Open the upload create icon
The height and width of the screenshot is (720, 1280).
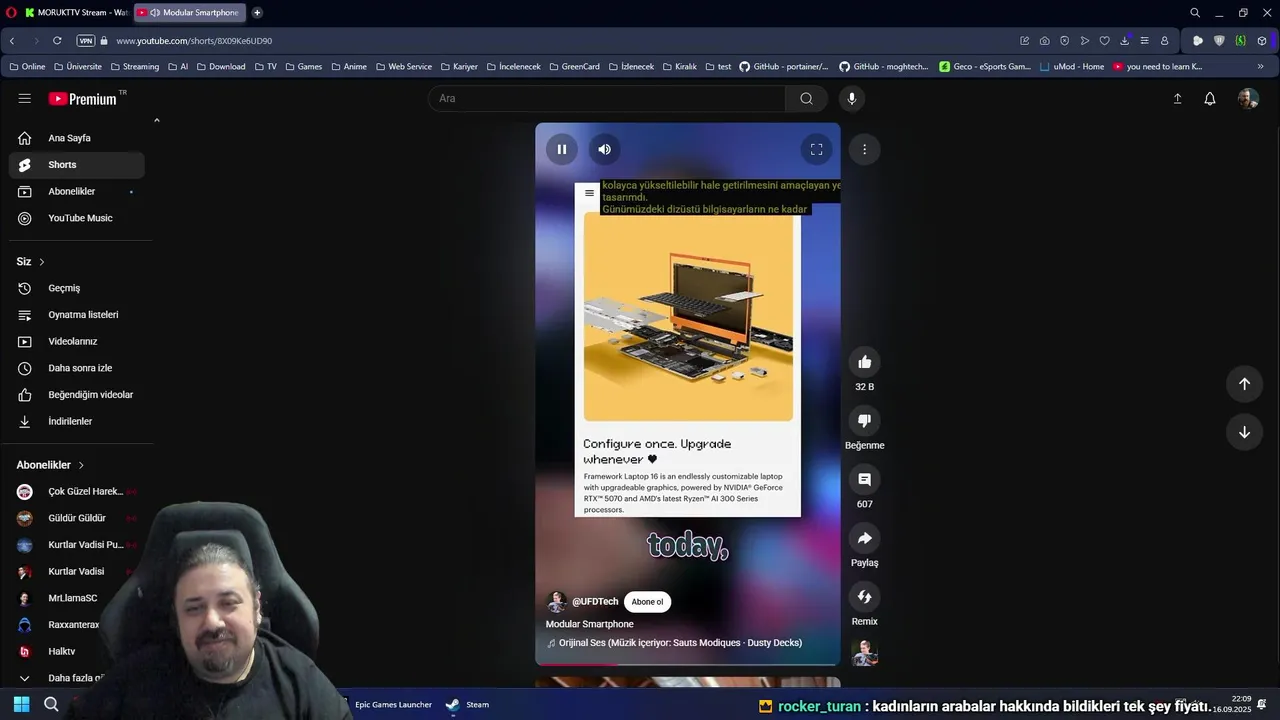tap(1177, 99)
